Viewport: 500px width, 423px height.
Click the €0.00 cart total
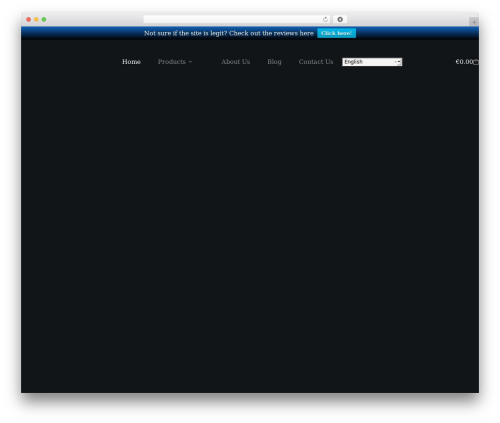[x=464, y=62]
